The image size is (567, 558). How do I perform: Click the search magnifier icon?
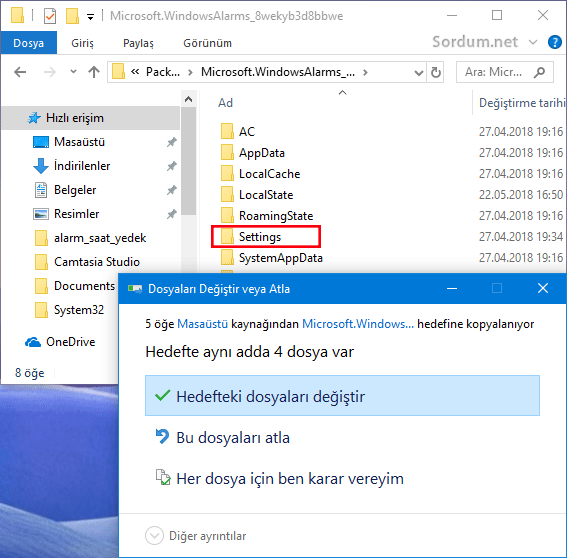[539, 72]
